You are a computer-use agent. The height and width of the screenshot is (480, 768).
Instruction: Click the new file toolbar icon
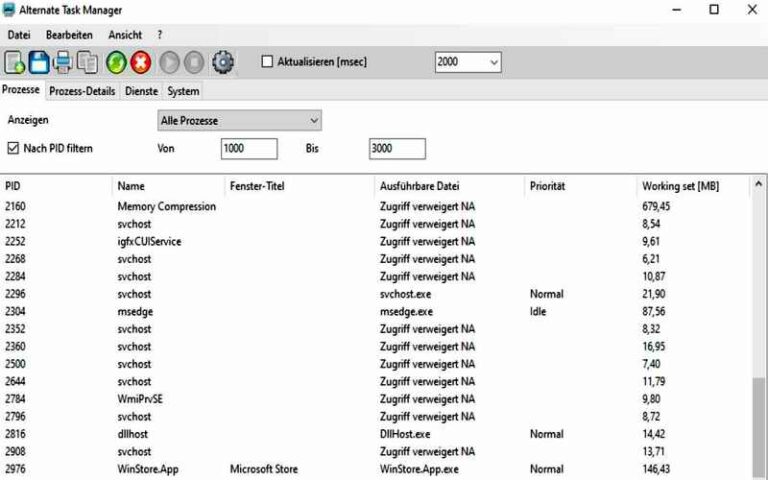pyautogui.click(x=14, y=63)
